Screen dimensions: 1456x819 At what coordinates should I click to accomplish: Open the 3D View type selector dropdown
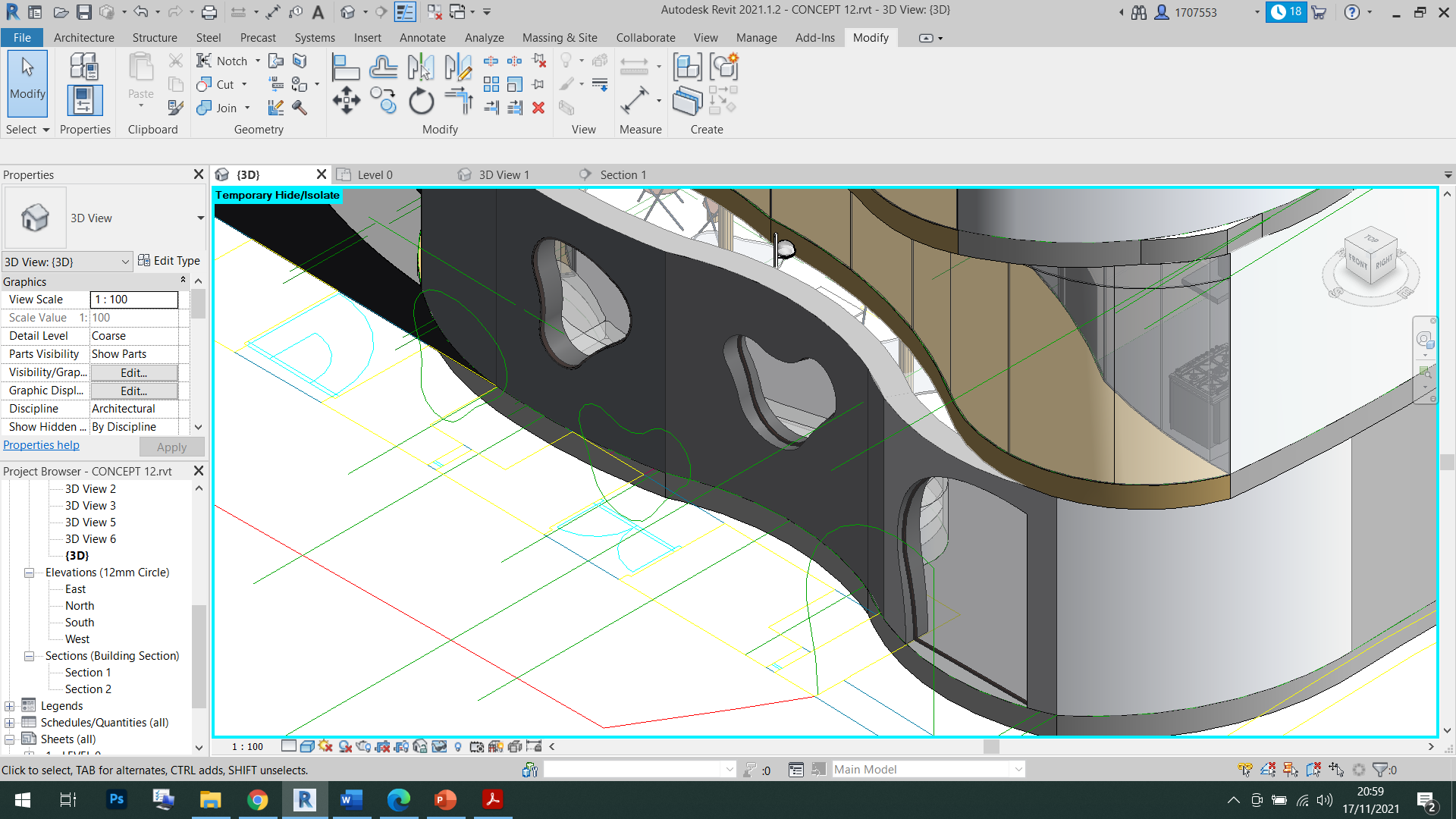click(200, 218)
